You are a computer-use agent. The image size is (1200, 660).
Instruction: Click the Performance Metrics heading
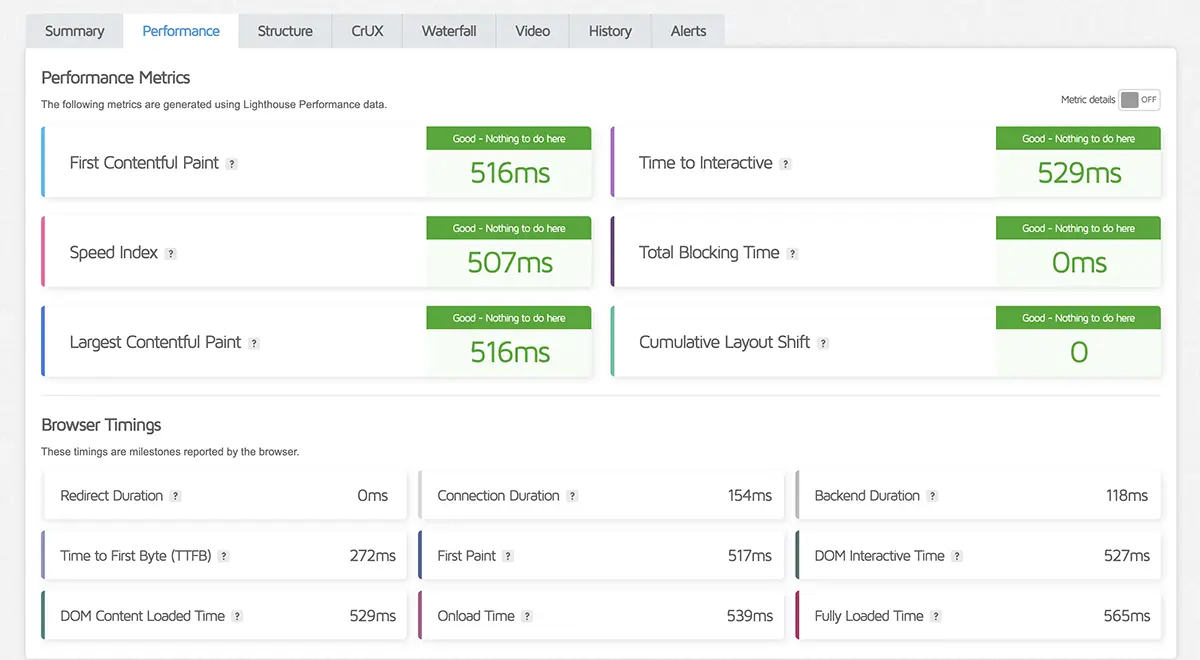(x=116, y=78)
